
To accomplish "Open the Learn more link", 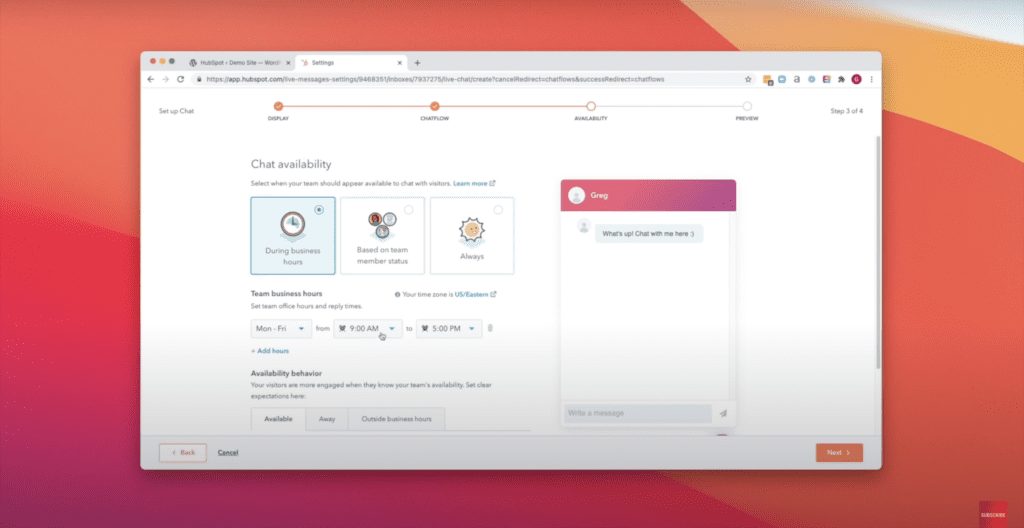I will point(474,184).
